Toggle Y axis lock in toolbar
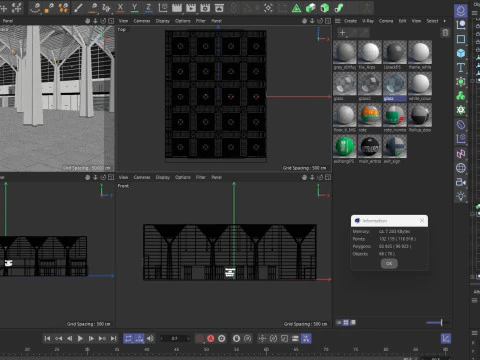The image size is (480, 360). click(x=134, y=8)
